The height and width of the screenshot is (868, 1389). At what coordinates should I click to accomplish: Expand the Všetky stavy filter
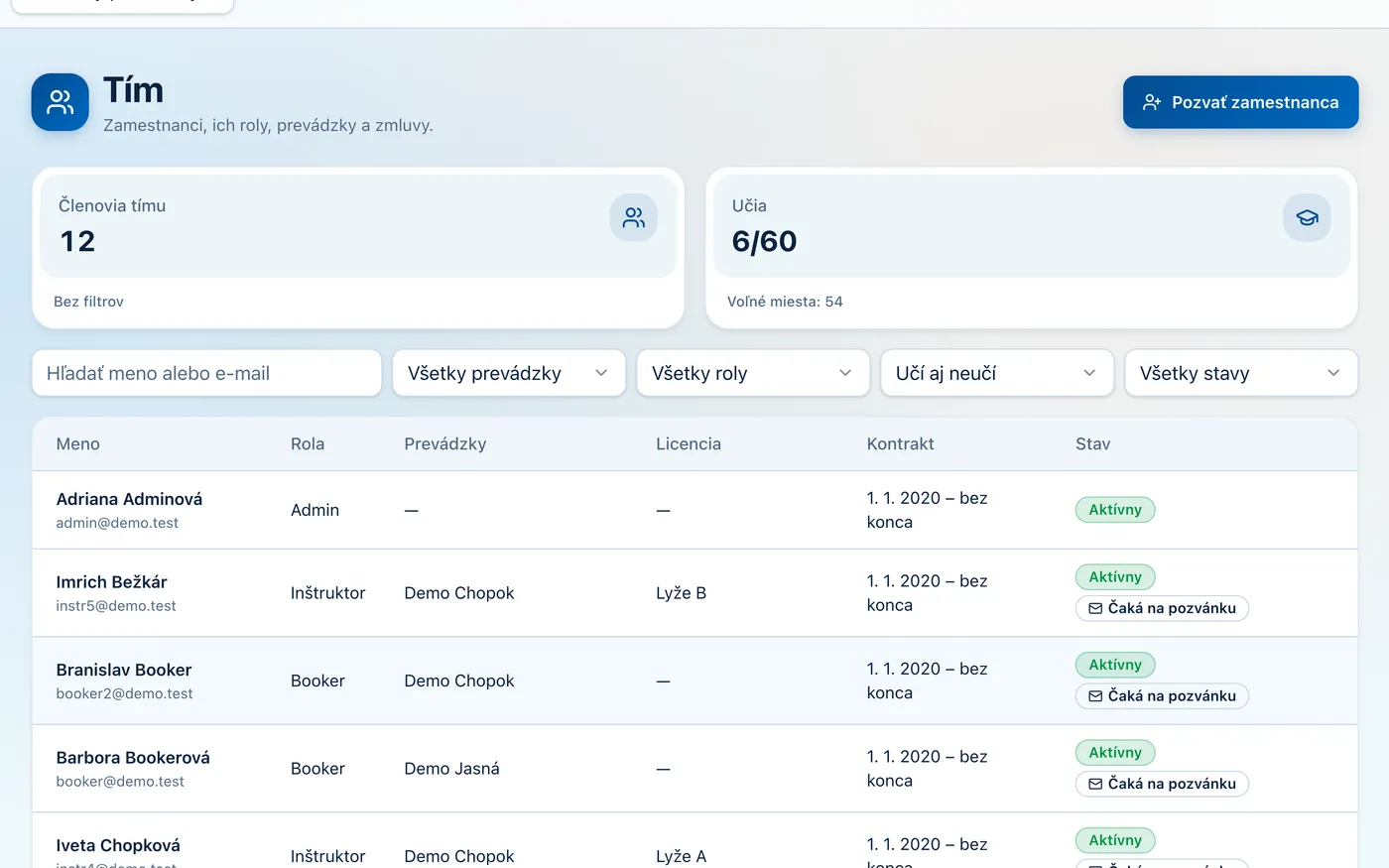point(1241,373)
